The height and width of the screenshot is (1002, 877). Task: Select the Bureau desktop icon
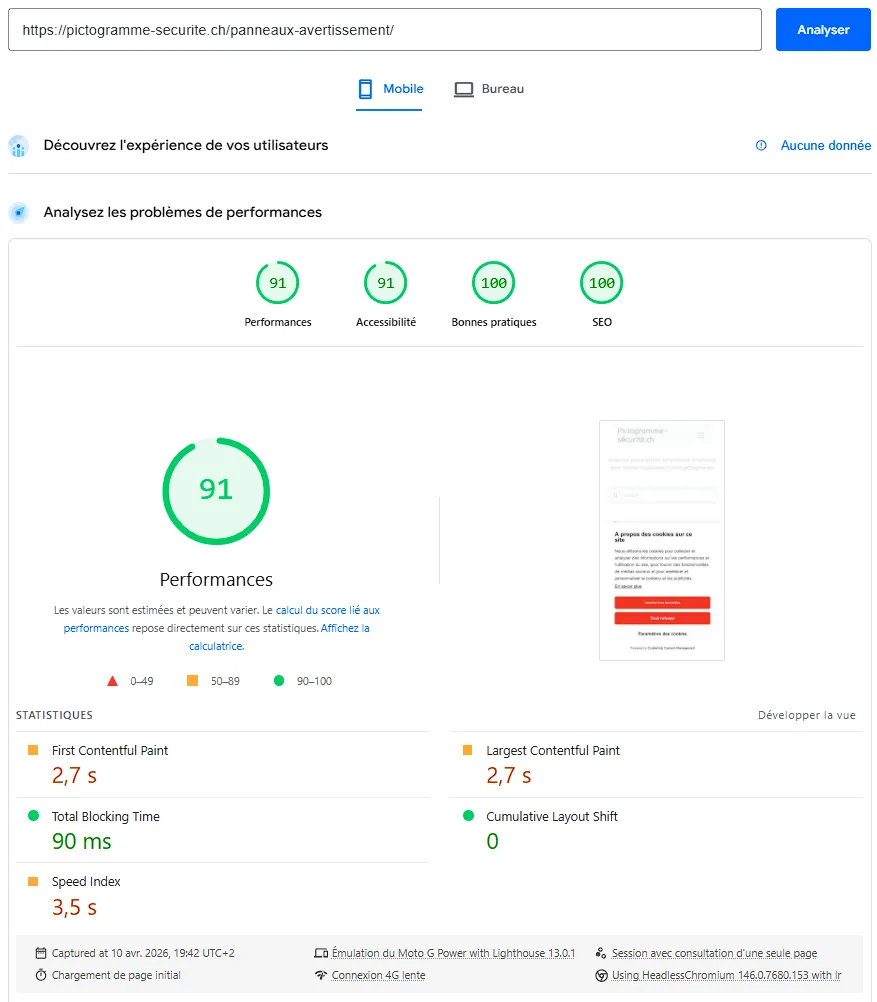[x=463, y=88]
